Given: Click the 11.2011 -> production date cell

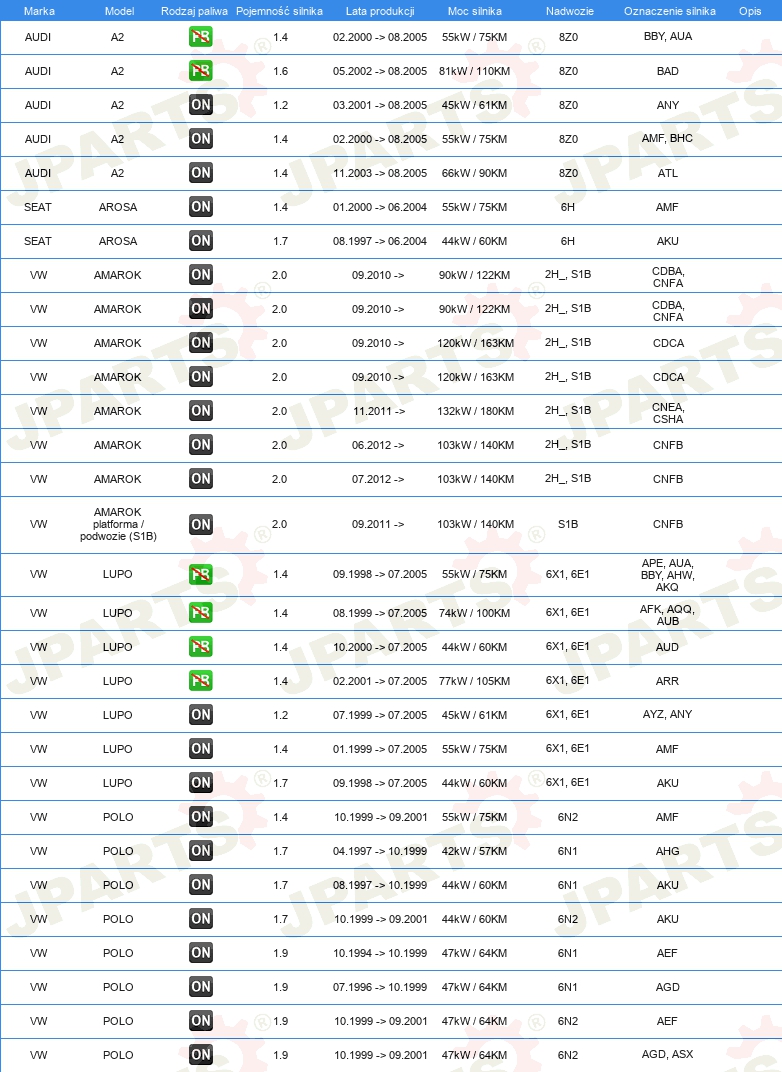Looking at the screenshot, I should tap(379, 411).
